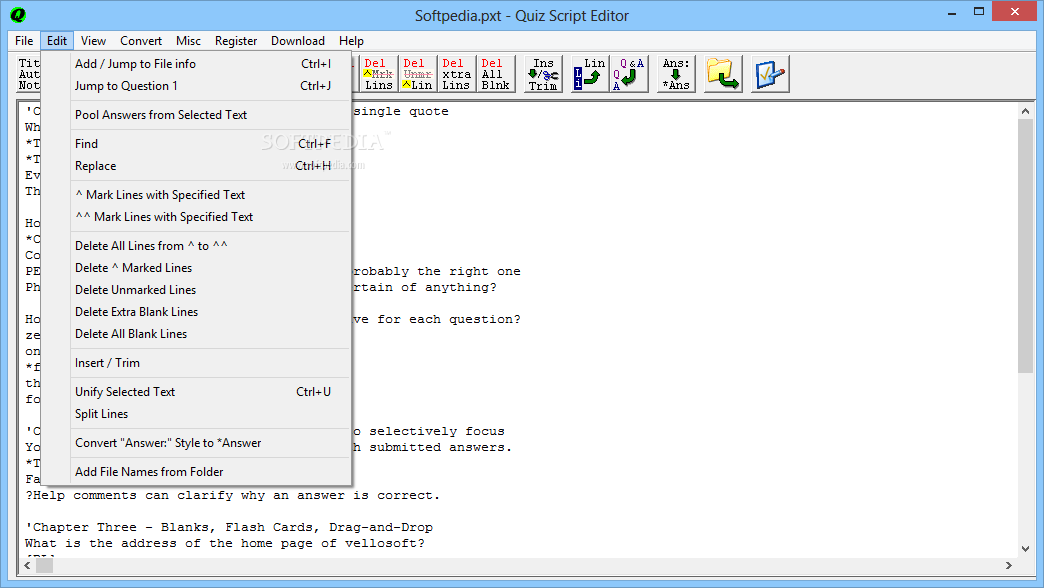Open the Misc menu

(188, 41)
